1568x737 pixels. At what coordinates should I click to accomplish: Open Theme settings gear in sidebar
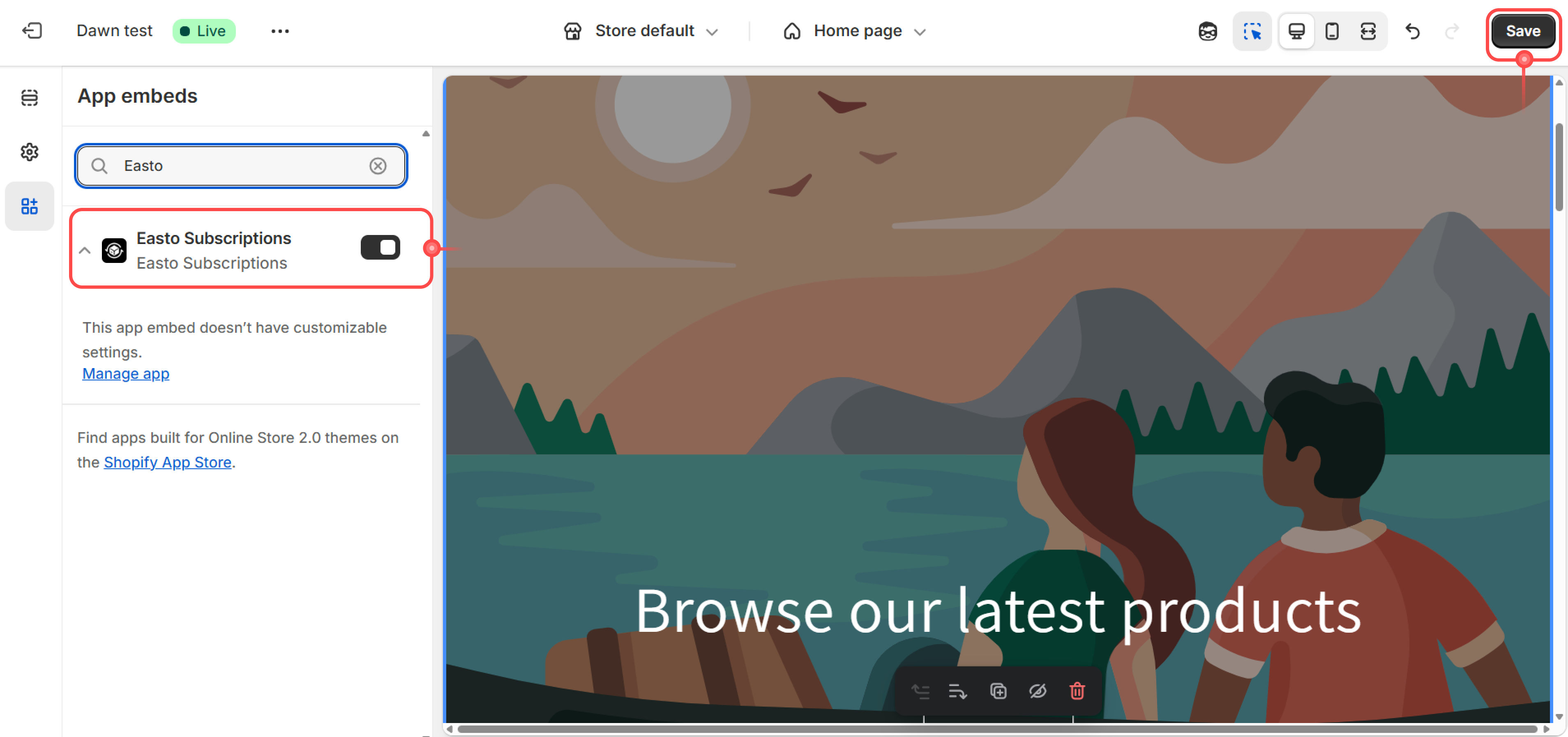click(x=29, y=152)
